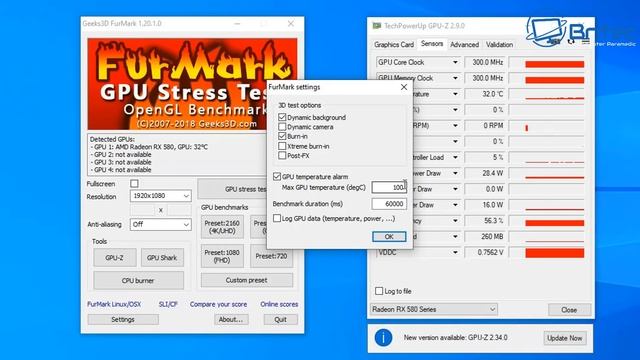Open the Advanced tab in GPU-Z
The width and height of the screenshot is (640, 360).
pyautogui.click(x=464, y=44)
